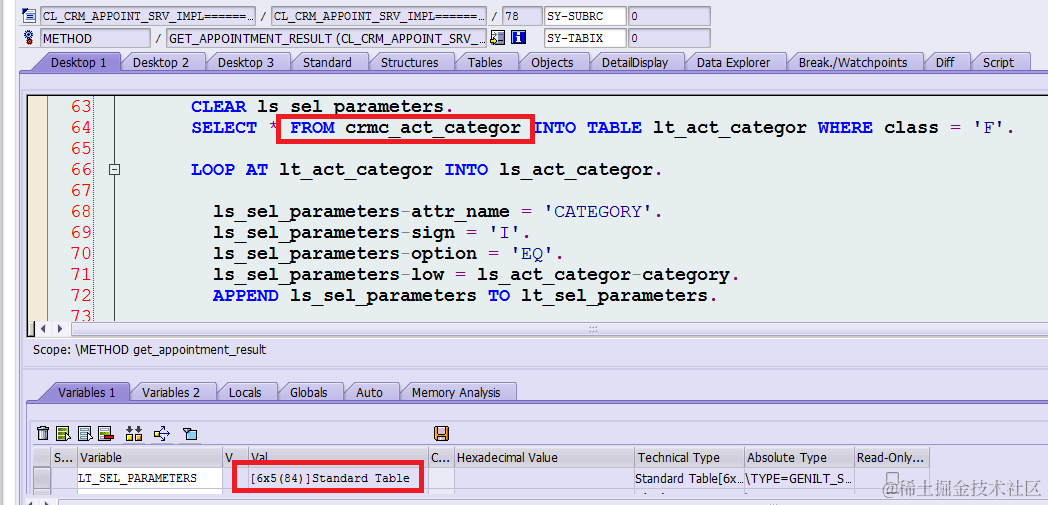Image resolution: width=1048 pixels, height=505 pixels.
Task: Click the METHOD event type field
Action: 95,38
